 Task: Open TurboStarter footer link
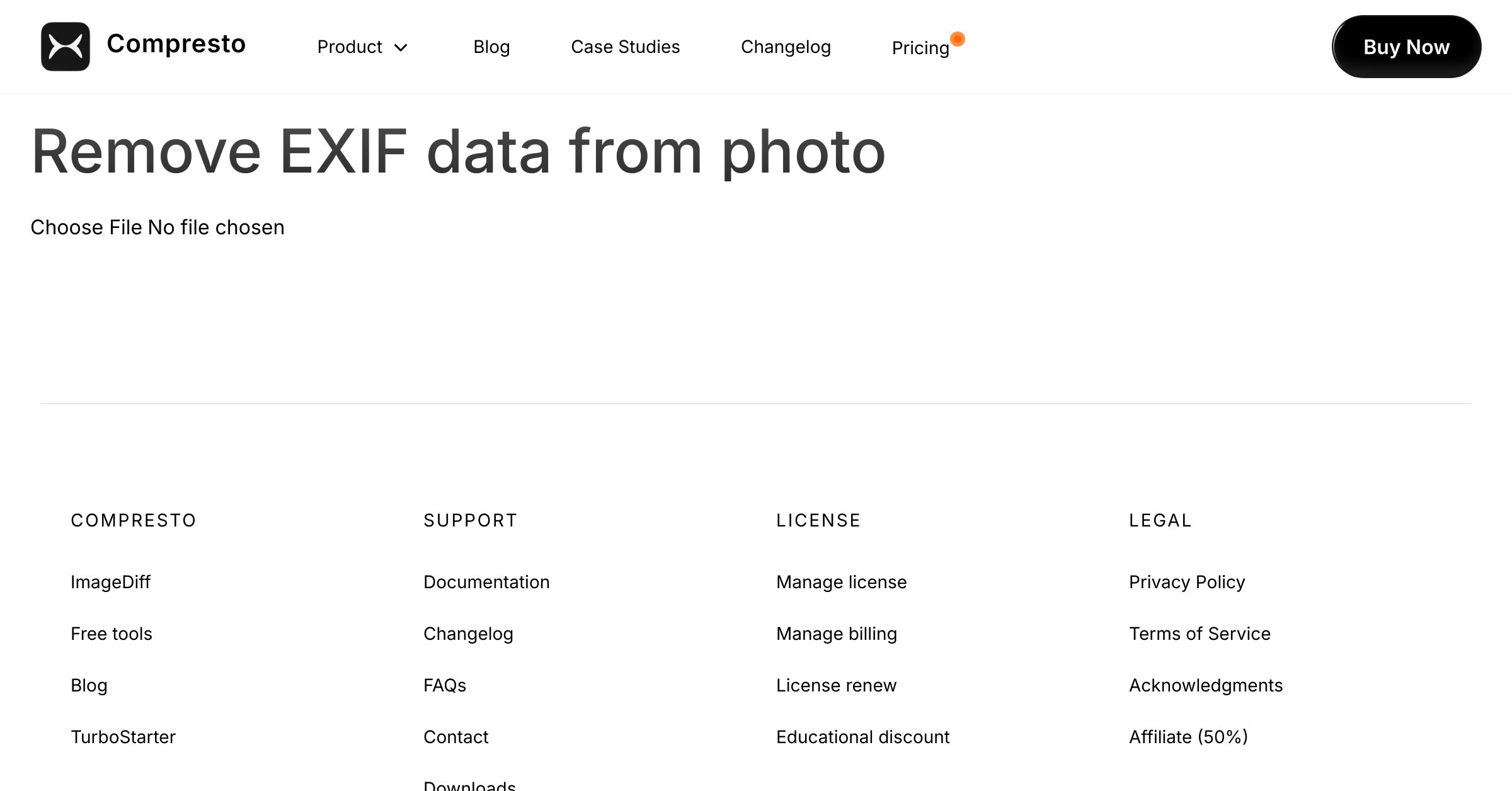pyautogui.click(x=123, y=737)
